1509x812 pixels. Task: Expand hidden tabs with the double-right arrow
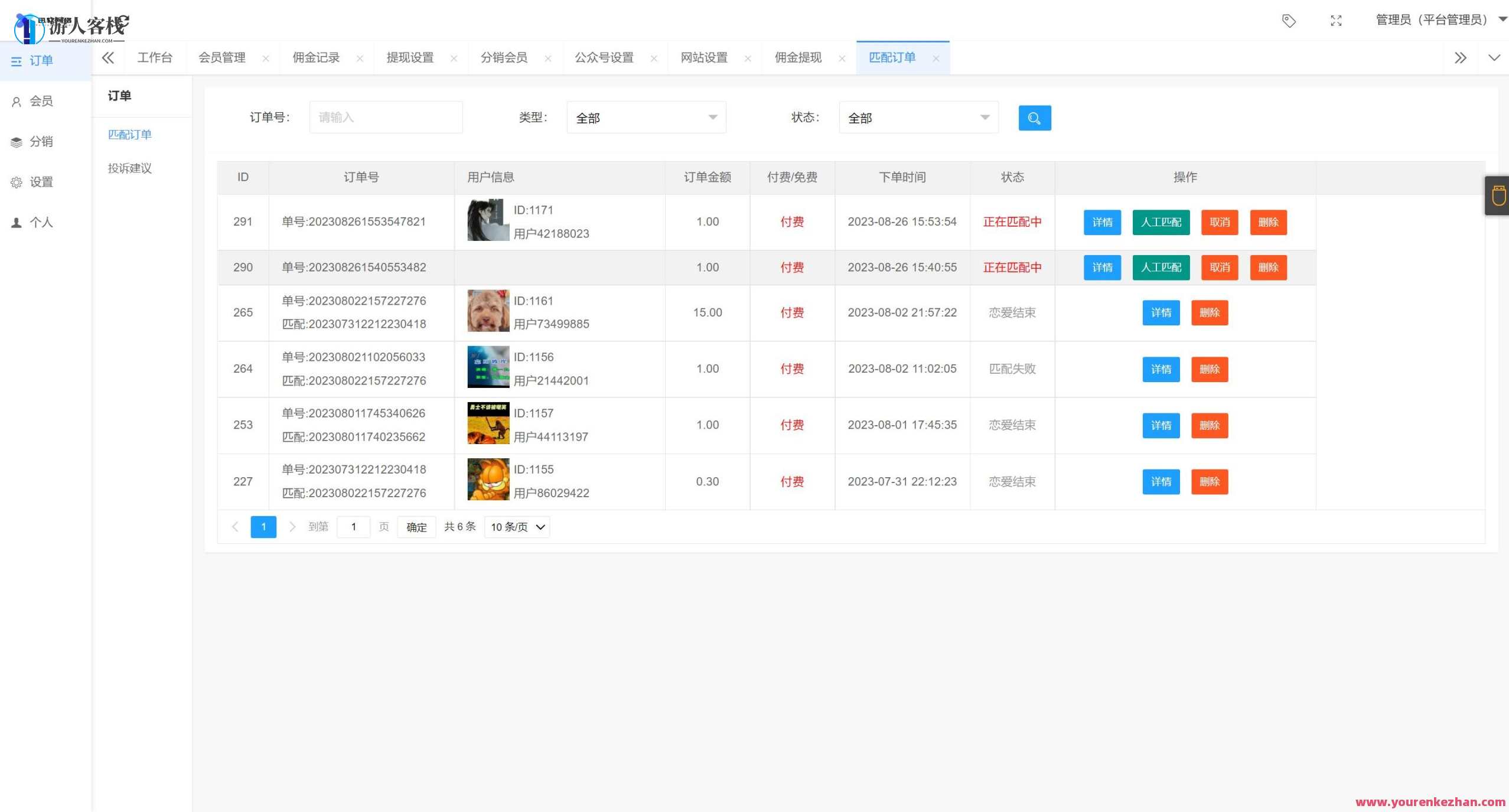pyautogui.click(x=1460, y=57)
